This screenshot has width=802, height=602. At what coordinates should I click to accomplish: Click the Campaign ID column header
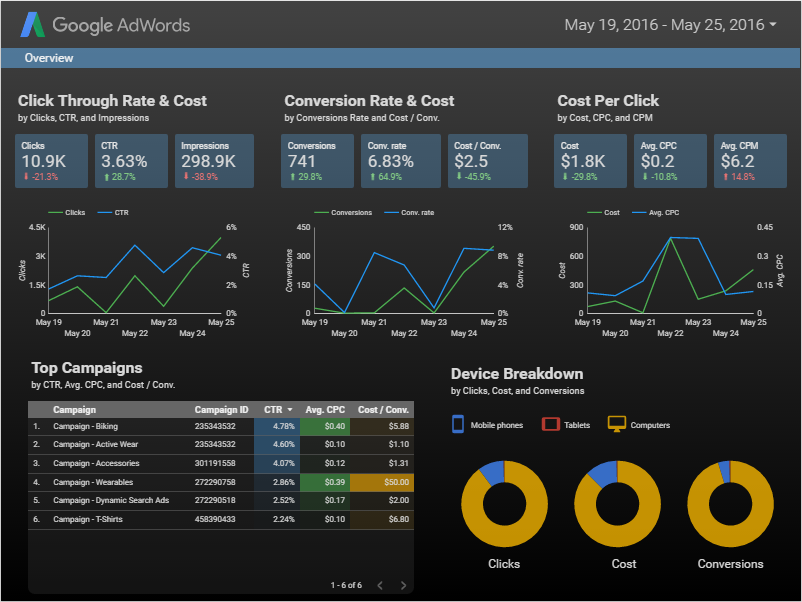click(x=221, y=410)
